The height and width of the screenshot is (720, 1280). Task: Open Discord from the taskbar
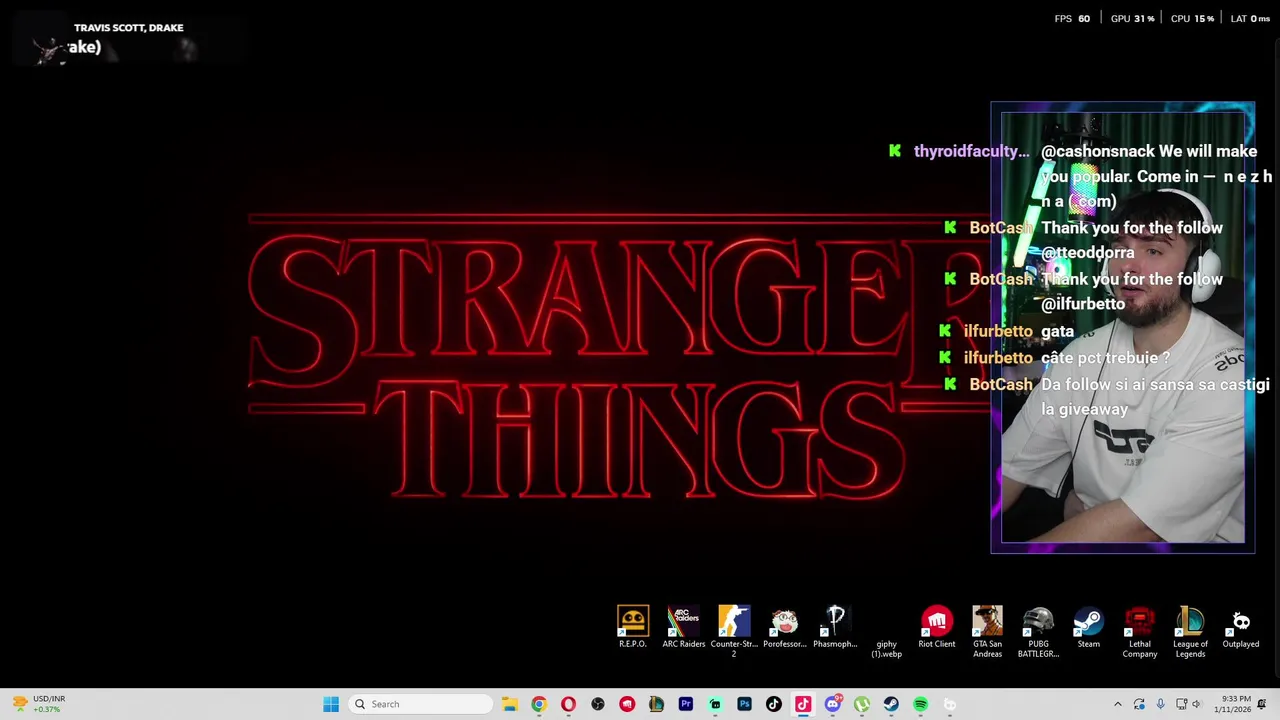pyautogui.click(x=832, y=704)
